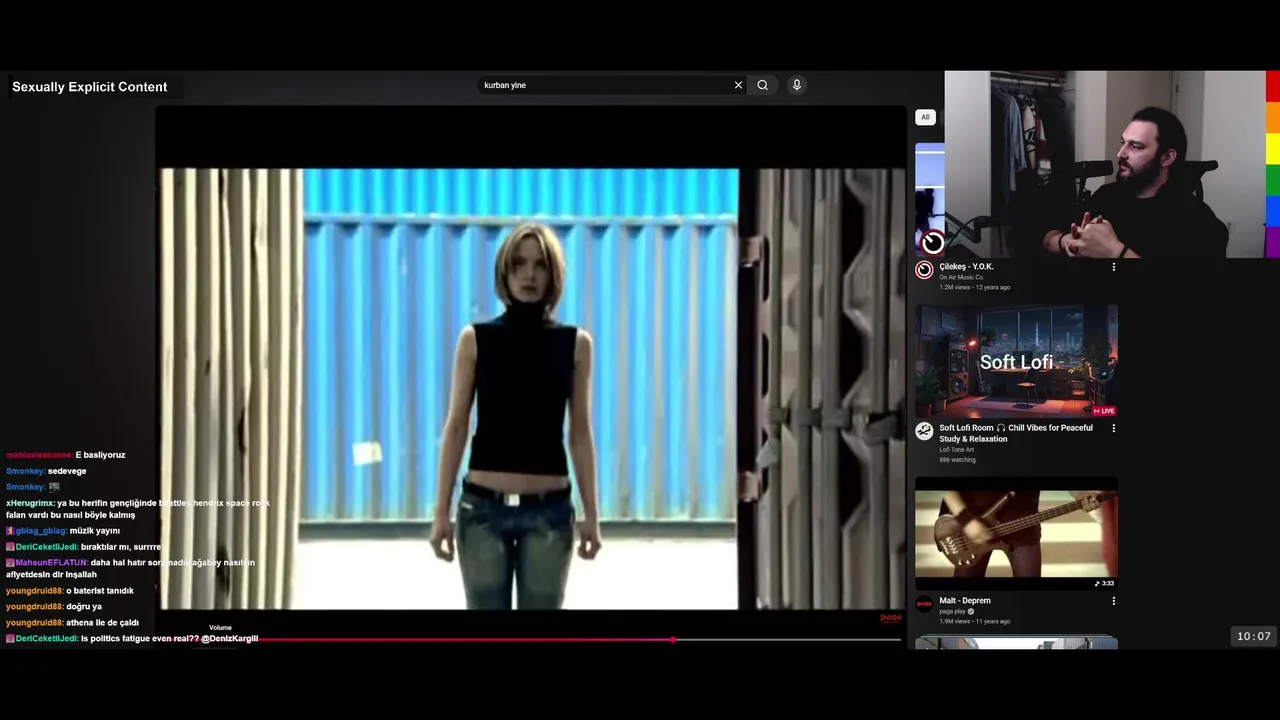
Task: Open Lofi Tone Art channel avatar
Action: point(924,431)
